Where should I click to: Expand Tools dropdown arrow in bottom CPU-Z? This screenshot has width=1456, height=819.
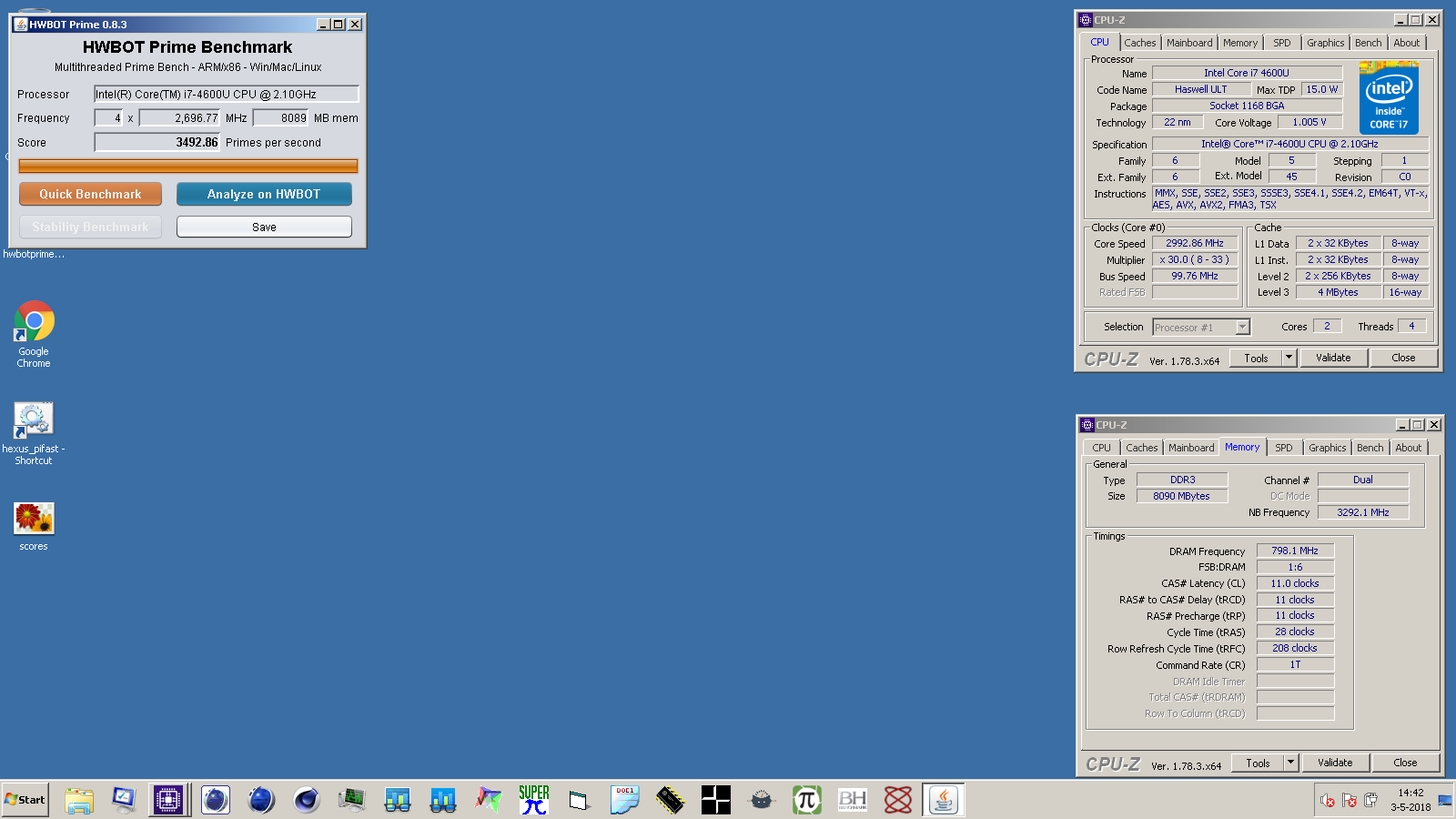click(x=1290, y=763)
